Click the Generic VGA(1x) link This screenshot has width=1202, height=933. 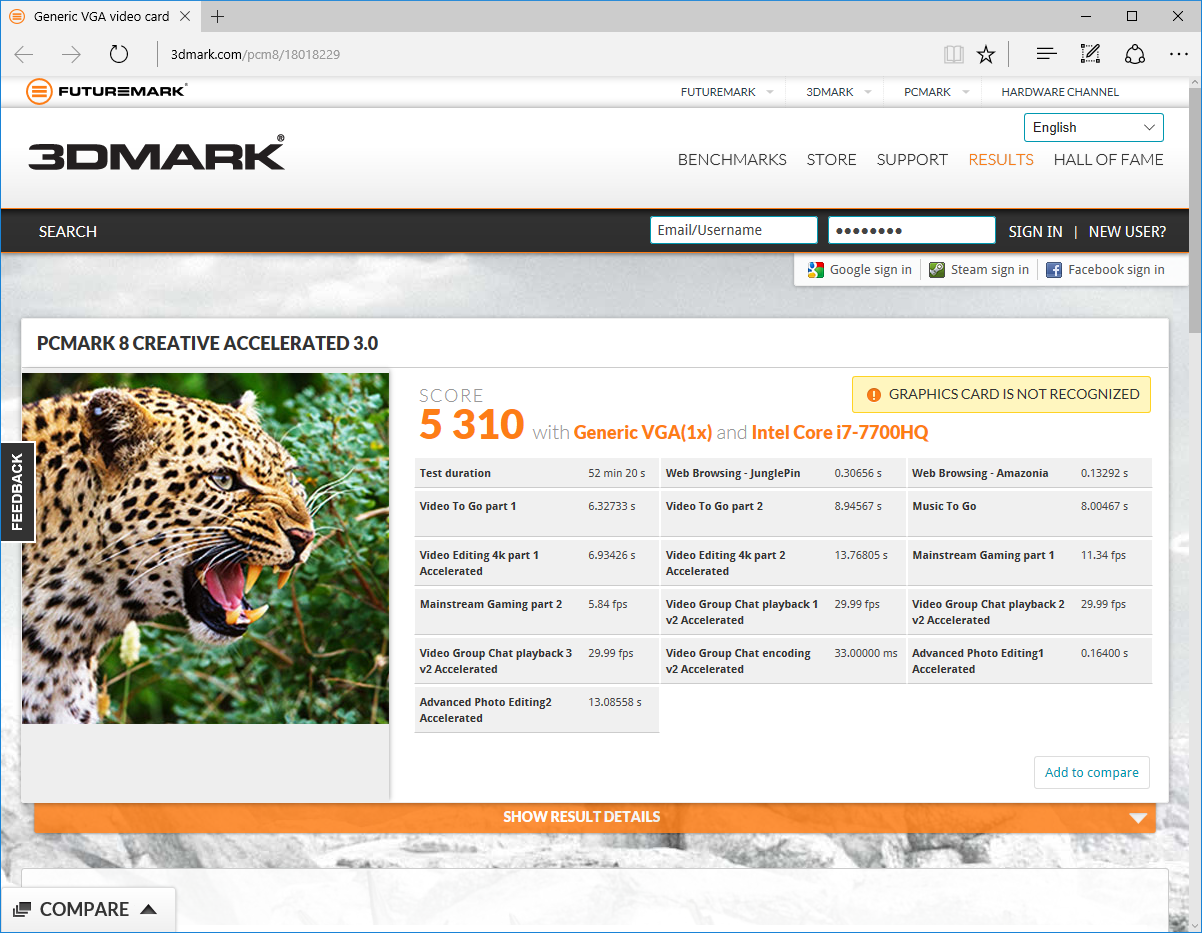[643, 433]
